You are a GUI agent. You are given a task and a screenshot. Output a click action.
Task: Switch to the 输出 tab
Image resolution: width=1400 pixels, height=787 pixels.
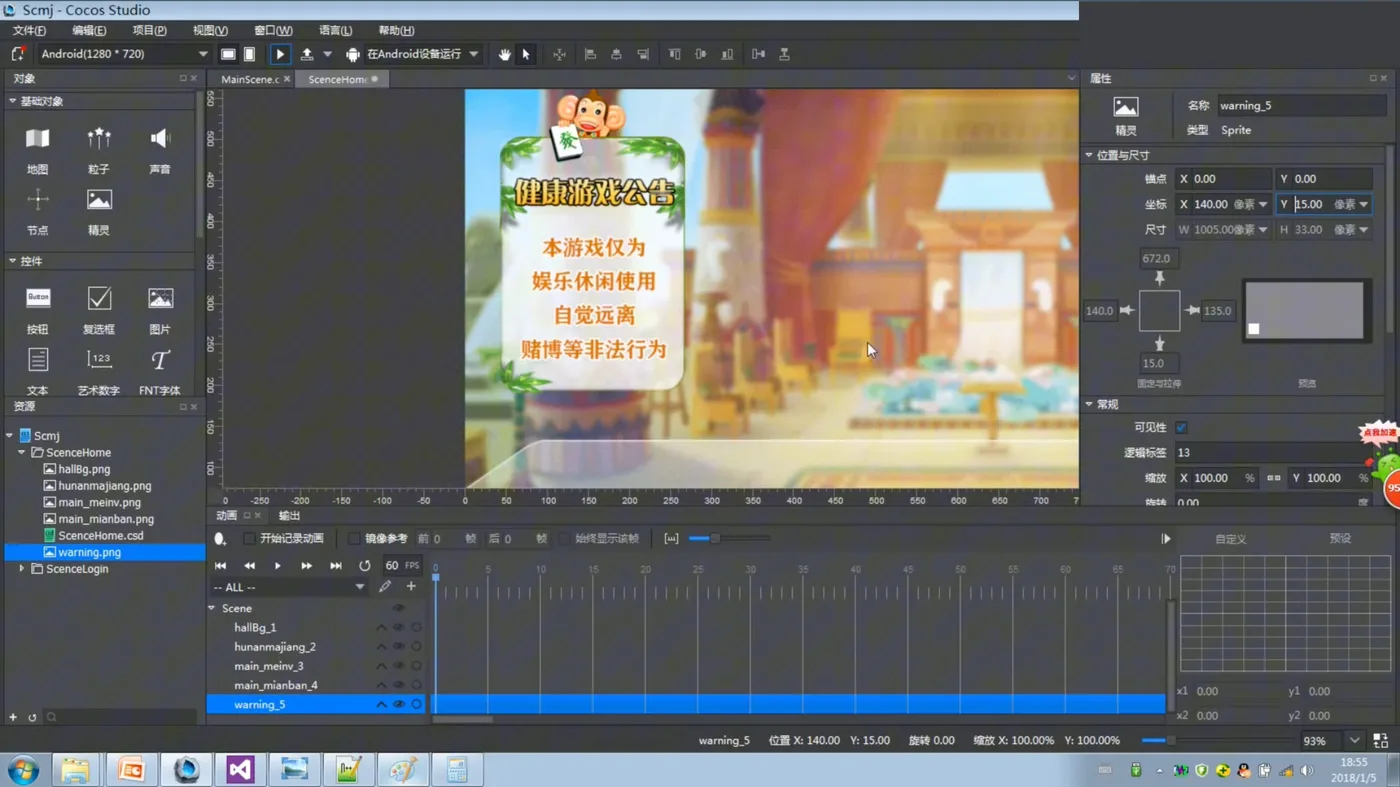pyautogui.click(x=289, y=516)
